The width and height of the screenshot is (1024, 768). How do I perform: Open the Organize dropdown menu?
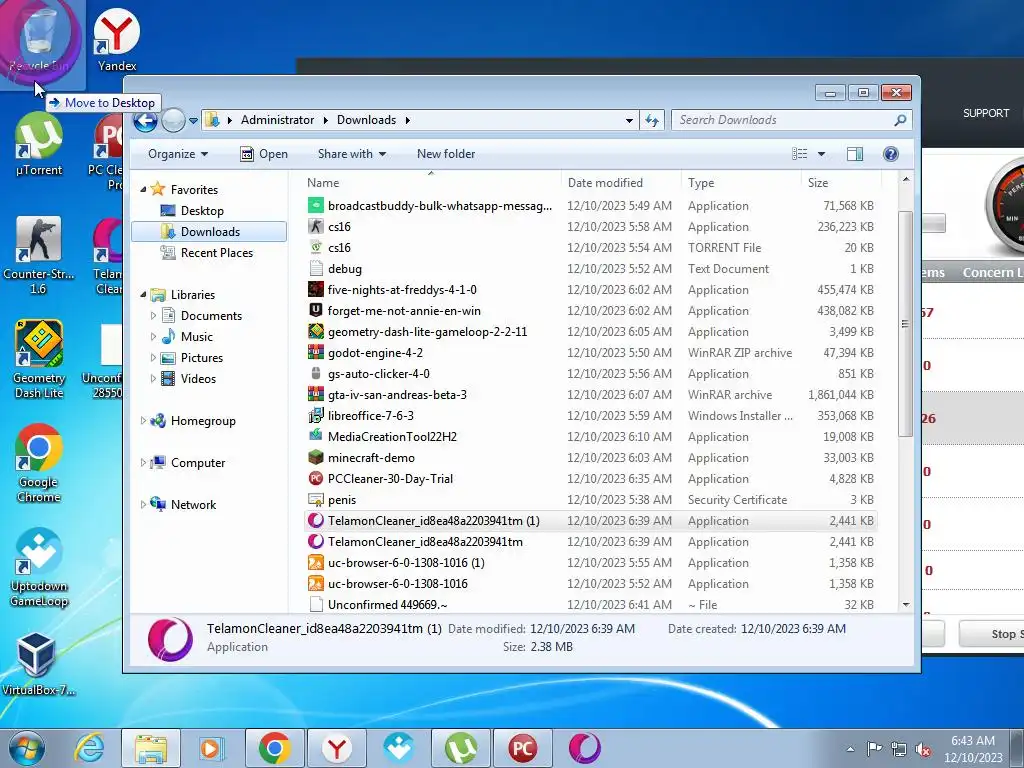click(x=178, y=154)
